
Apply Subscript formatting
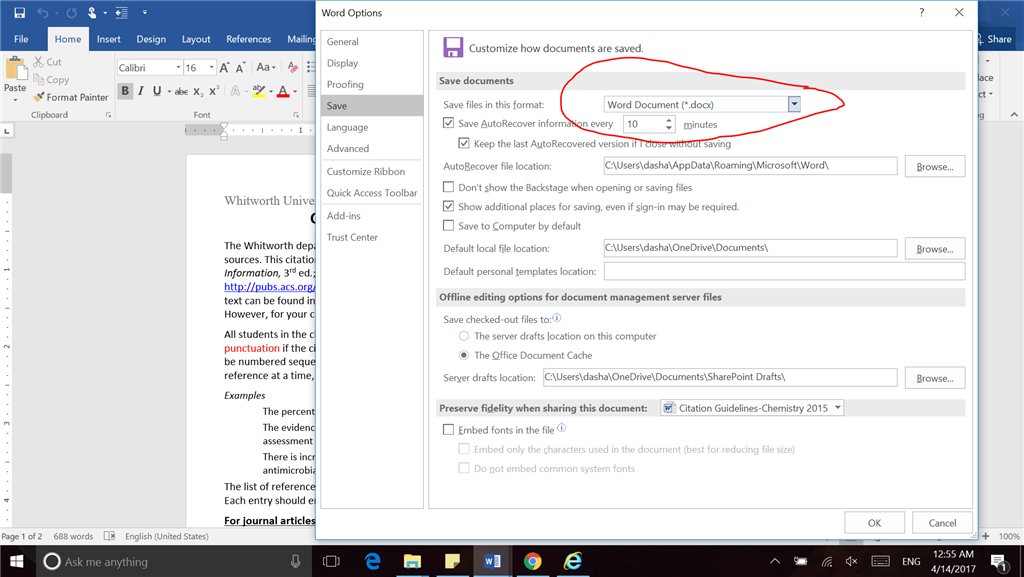[x=198, y=91]
